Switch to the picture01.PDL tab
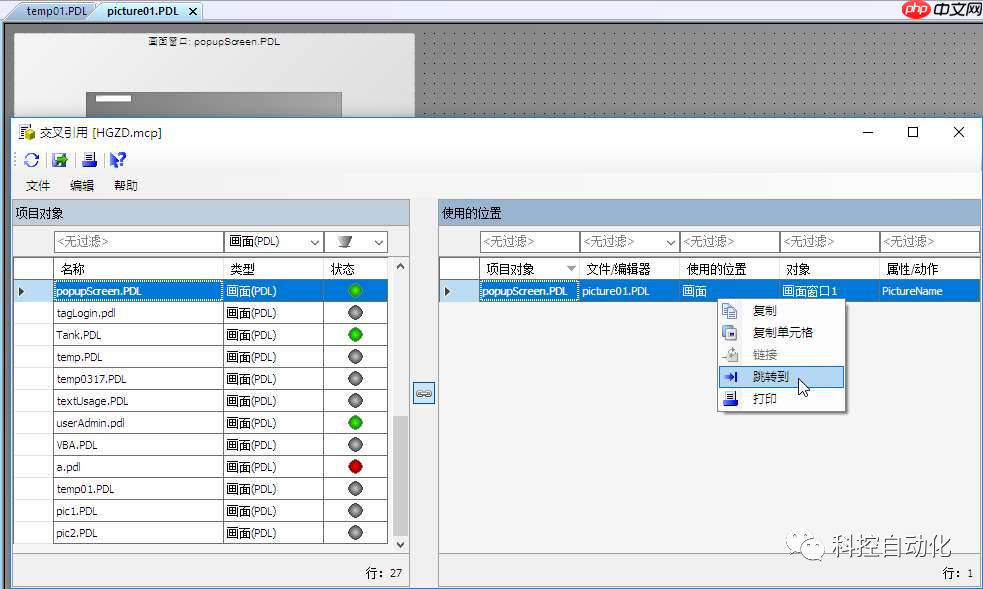Screen dimensions: 983x589 pyautogui.click(x=142, y=11)
